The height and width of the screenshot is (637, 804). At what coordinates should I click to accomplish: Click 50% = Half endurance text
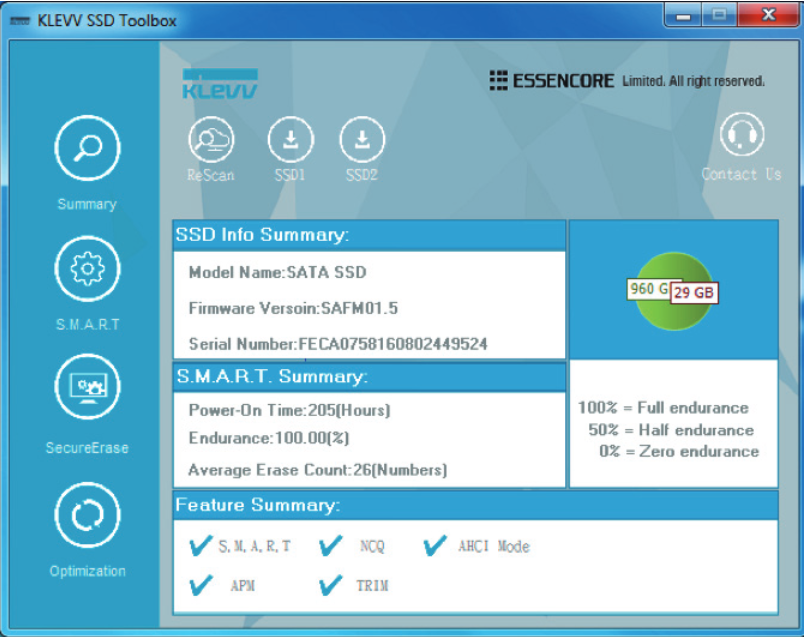click(x=671, y=430)
